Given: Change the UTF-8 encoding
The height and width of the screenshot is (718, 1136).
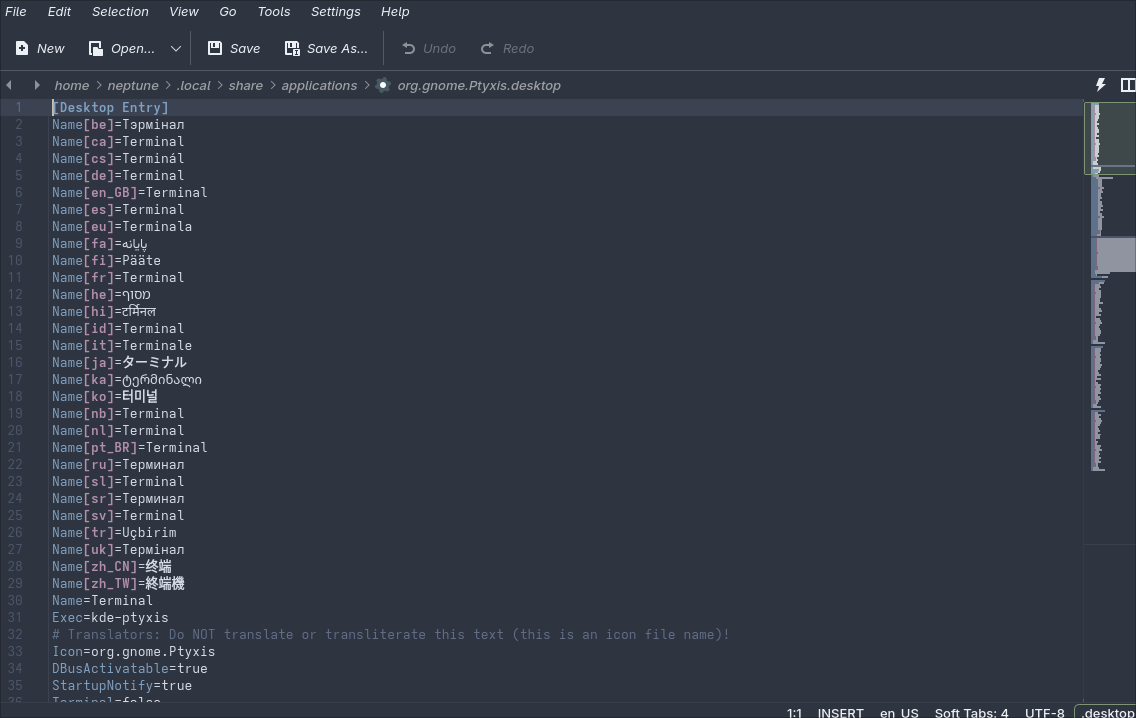Looking at the screenshot, I should point(1045,712).
